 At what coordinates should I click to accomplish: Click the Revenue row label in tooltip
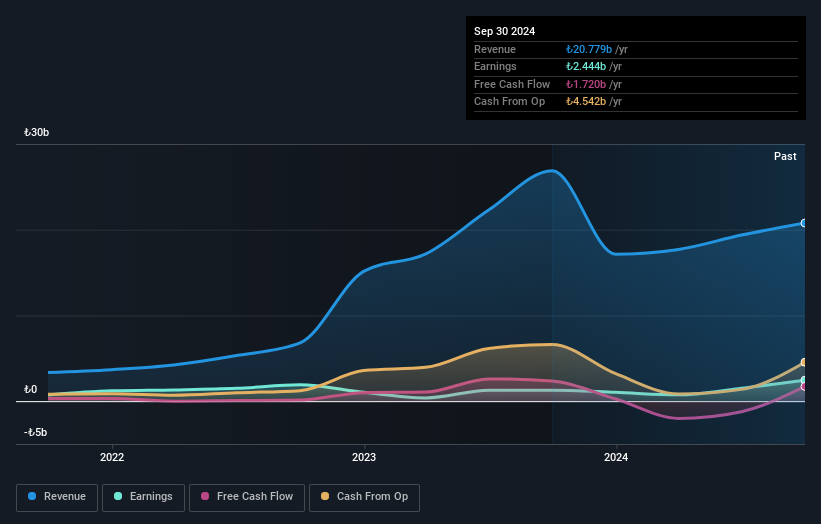tap(495, 49)
